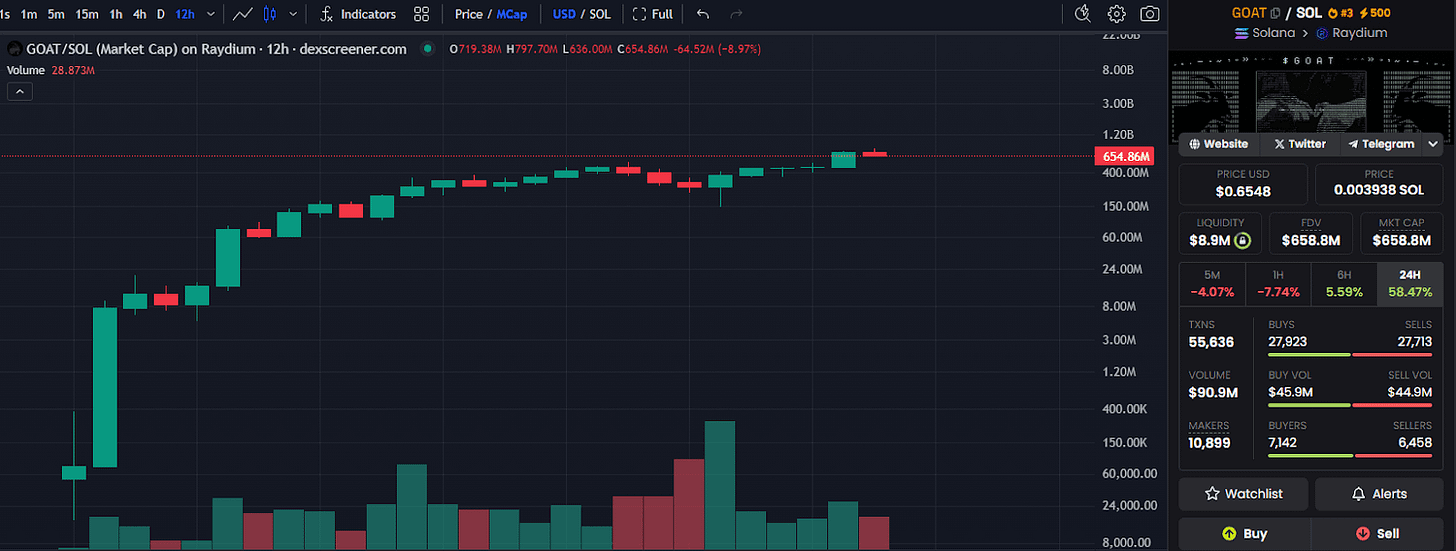Screen dimensions: 1456x551
Task: Switch chart to MCap mode
Action: [x=512, y=14]
